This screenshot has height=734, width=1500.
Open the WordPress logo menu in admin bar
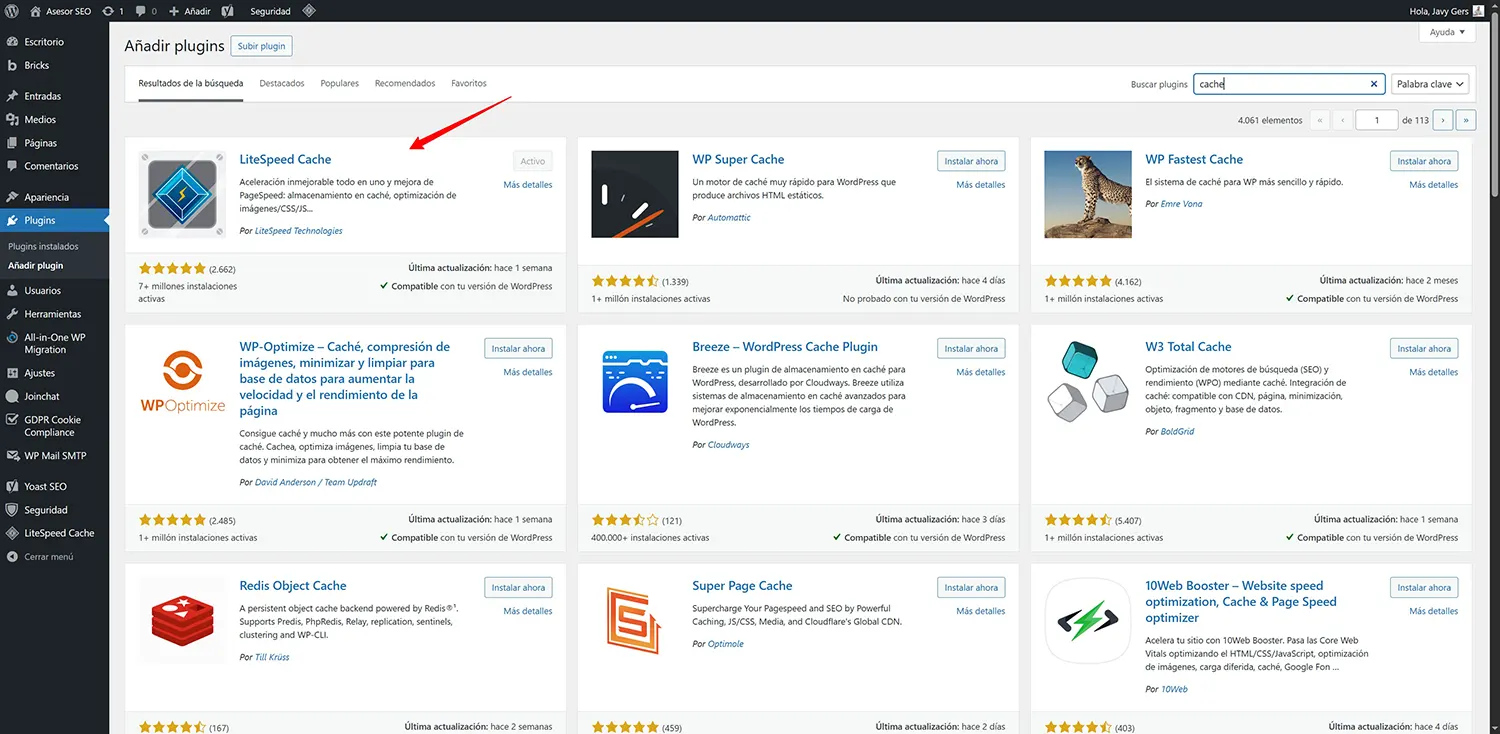coord(11,11)
